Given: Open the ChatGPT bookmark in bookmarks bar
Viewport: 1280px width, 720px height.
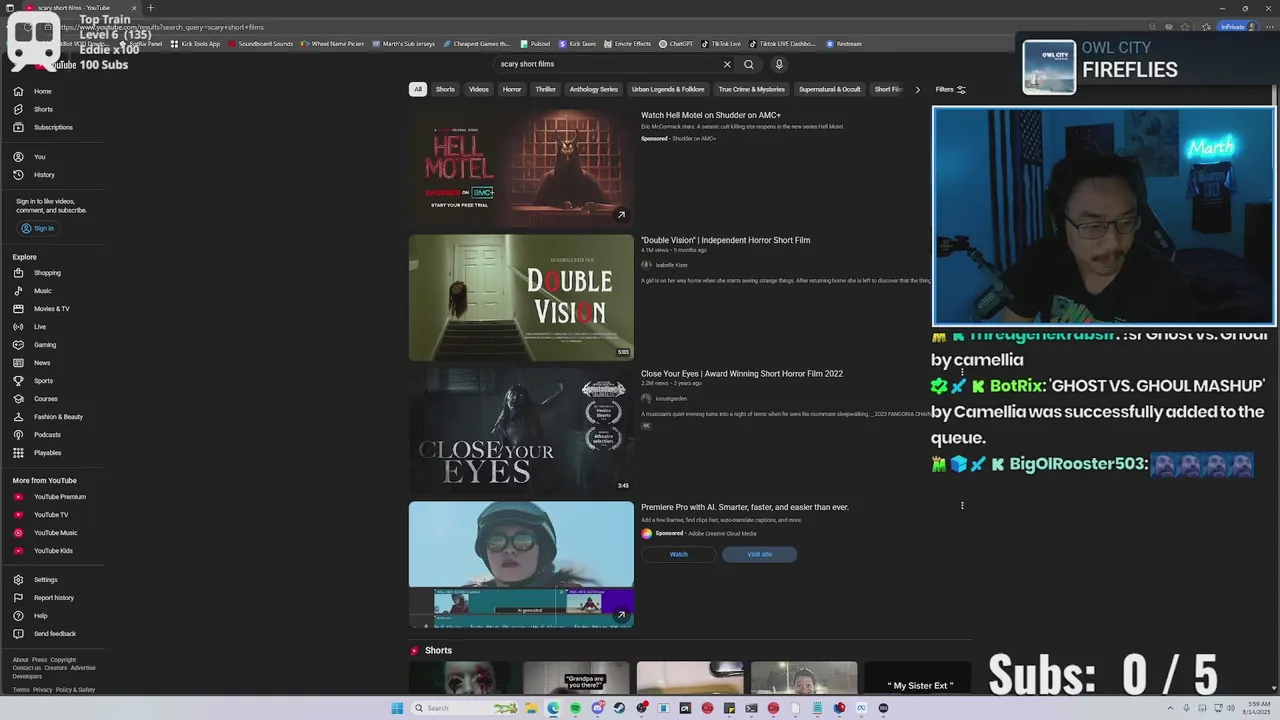Looking at the screenshot, I should point(676,44).
